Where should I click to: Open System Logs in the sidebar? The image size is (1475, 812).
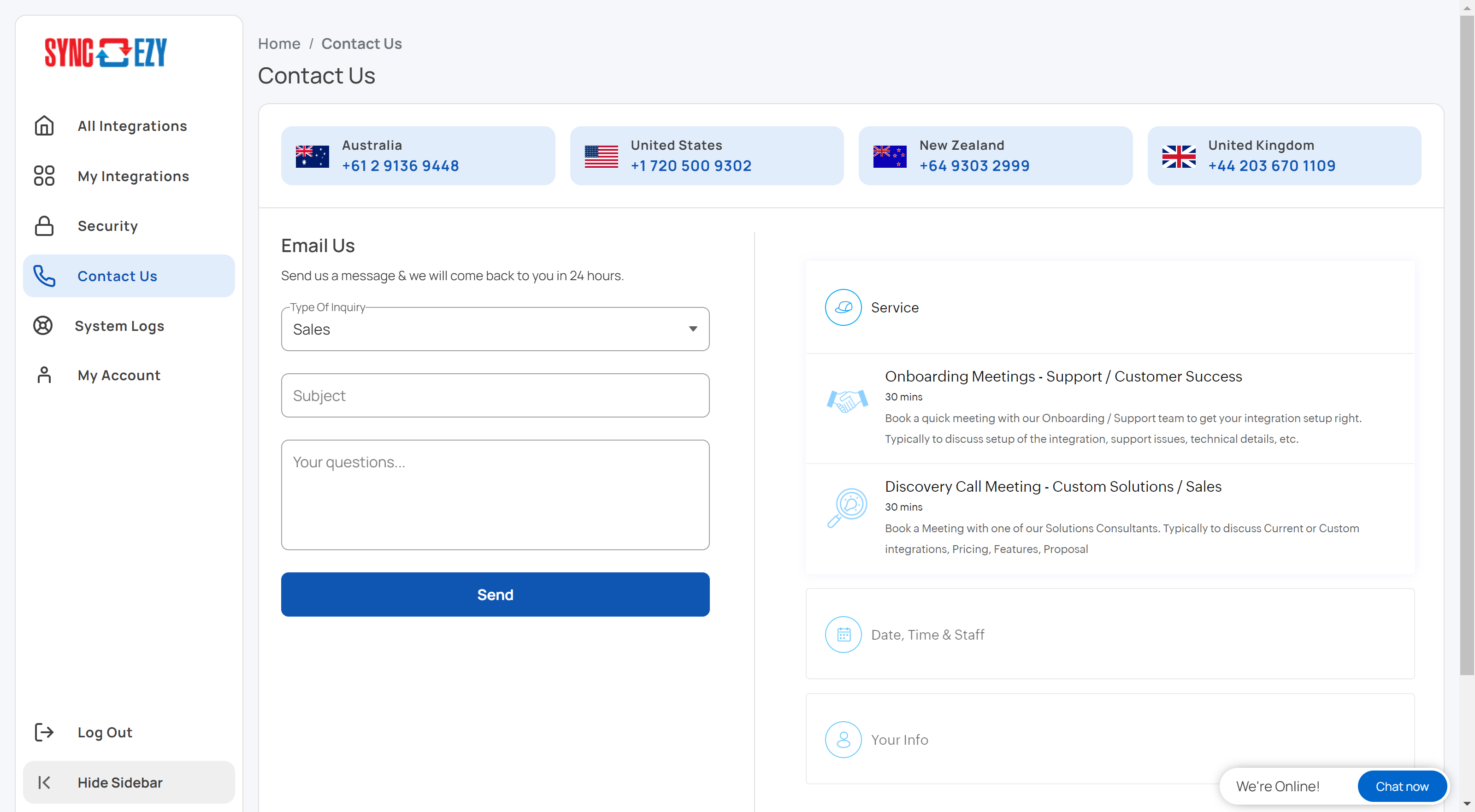click(129, 326)
